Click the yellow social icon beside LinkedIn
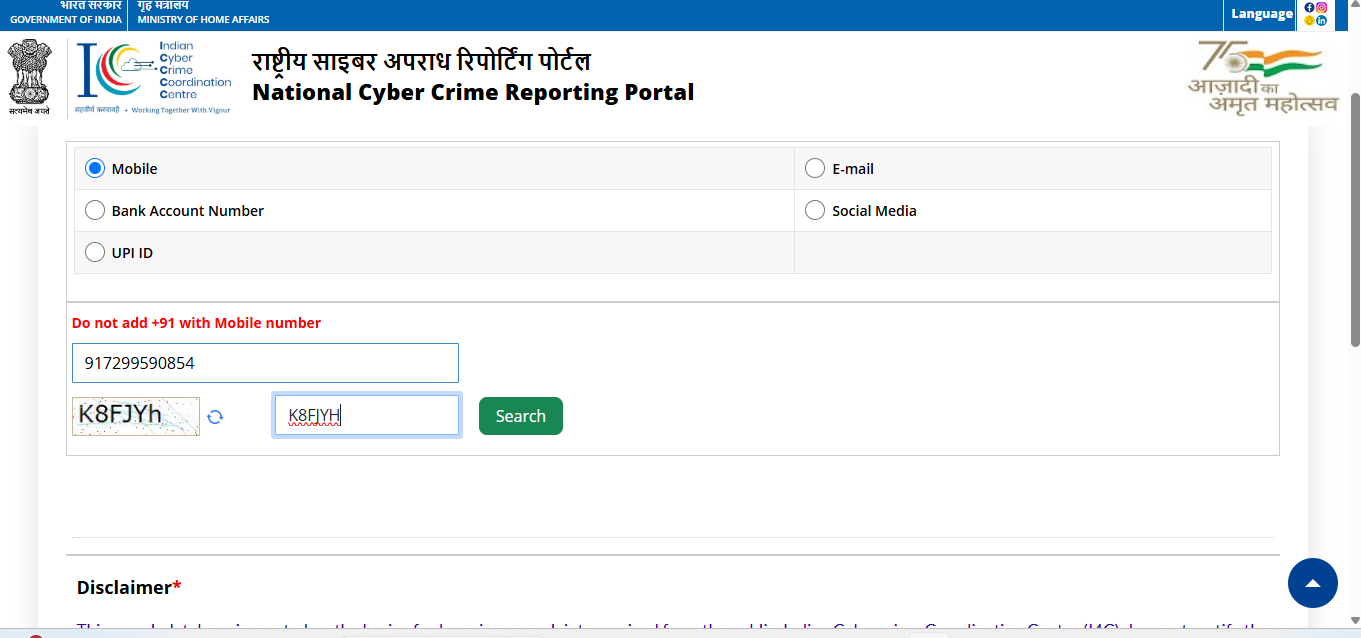The width and height of the screenshot is (1361, 638). point(1310,20)
